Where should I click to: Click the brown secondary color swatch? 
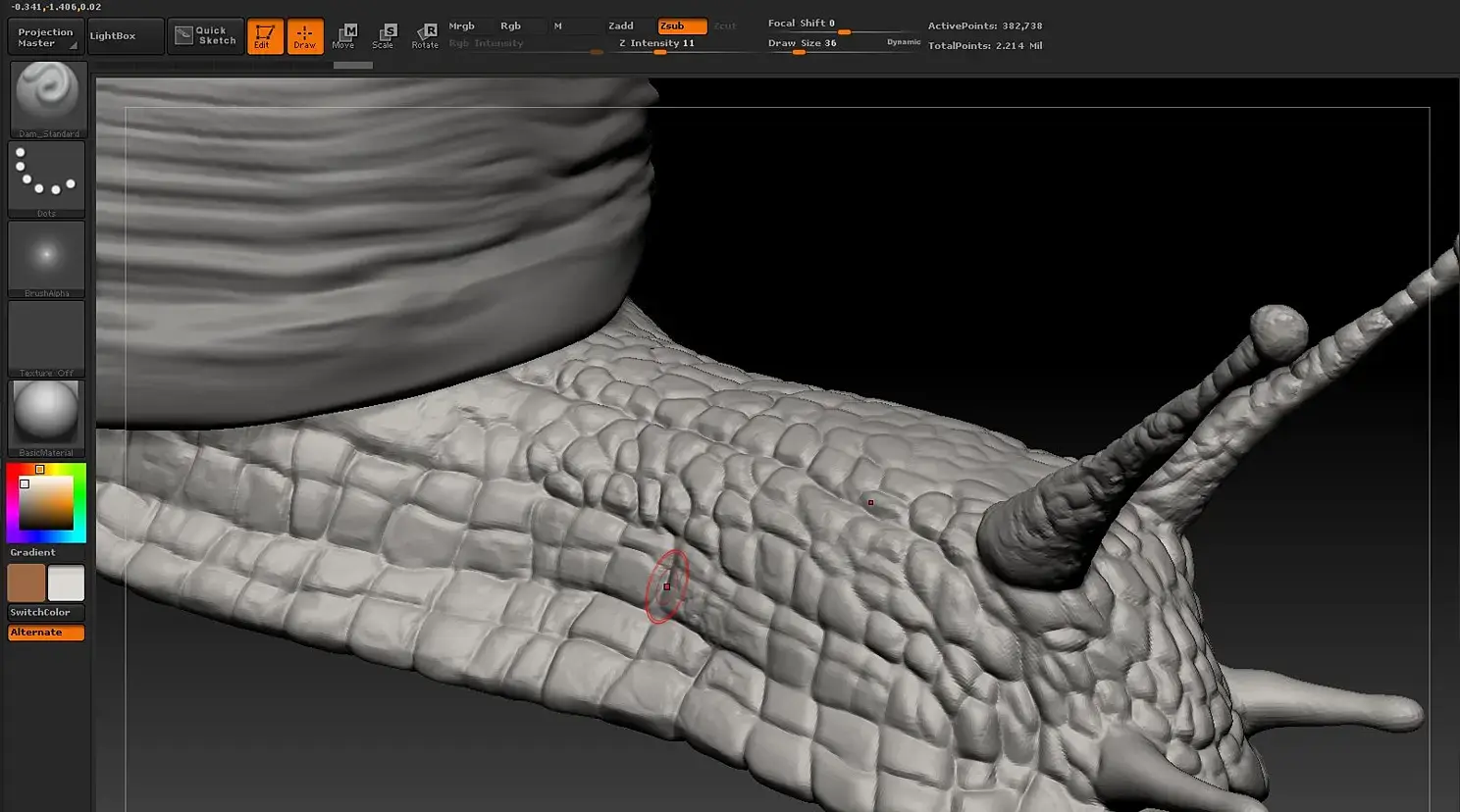pyautogui.click(x=26, y=583)
